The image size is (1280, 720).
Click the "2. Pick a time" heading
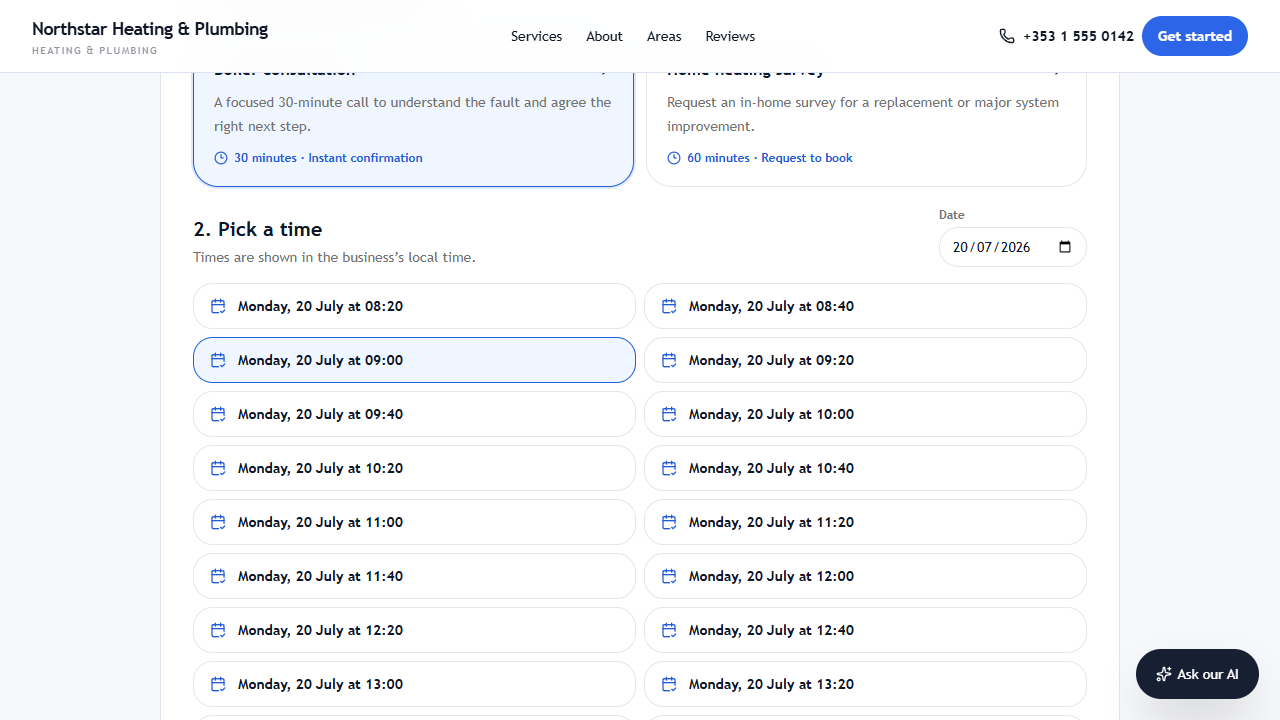pos(258,229)
